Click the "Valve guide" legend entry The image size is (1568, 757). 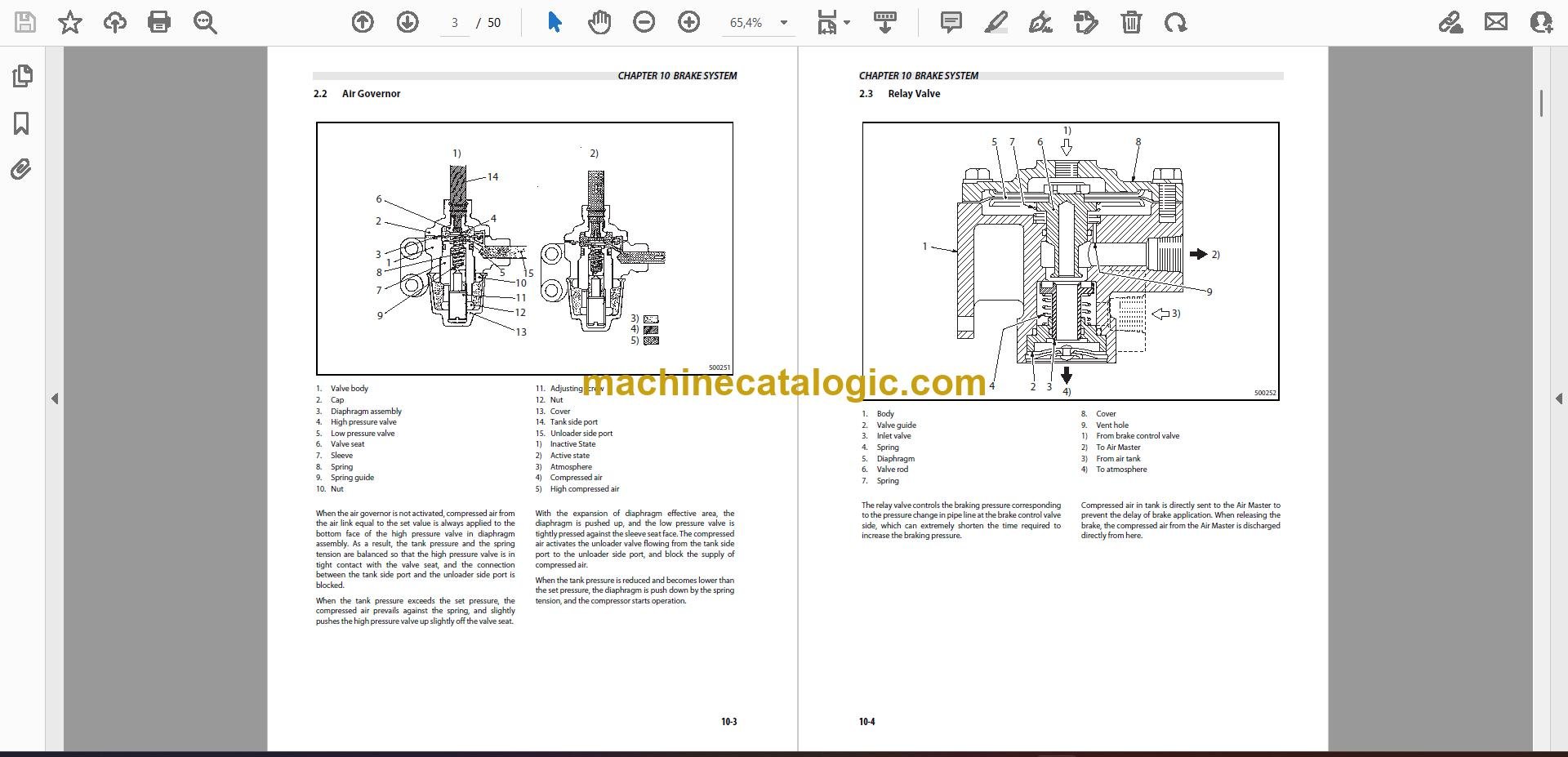point(897,425)
